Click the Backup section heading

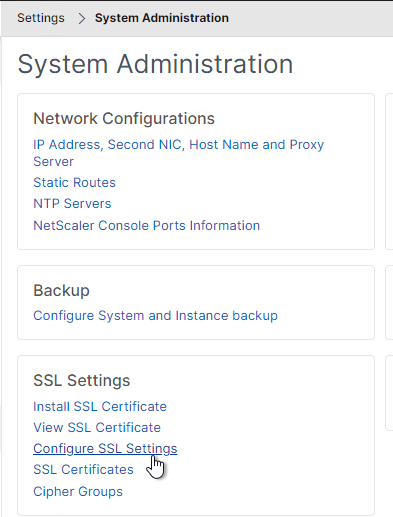[62, 291]
